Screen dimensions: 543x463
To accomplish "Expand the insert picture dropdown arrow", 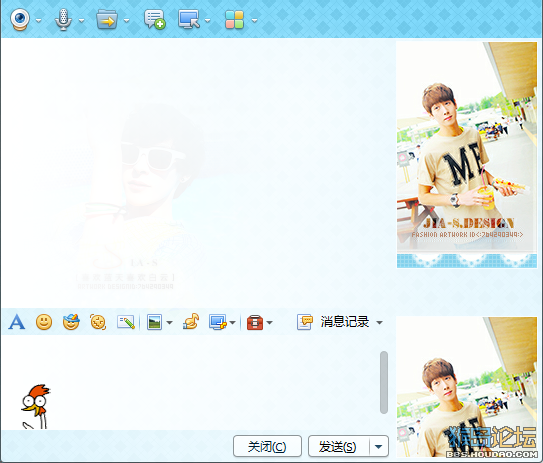I will click(169, 323).
